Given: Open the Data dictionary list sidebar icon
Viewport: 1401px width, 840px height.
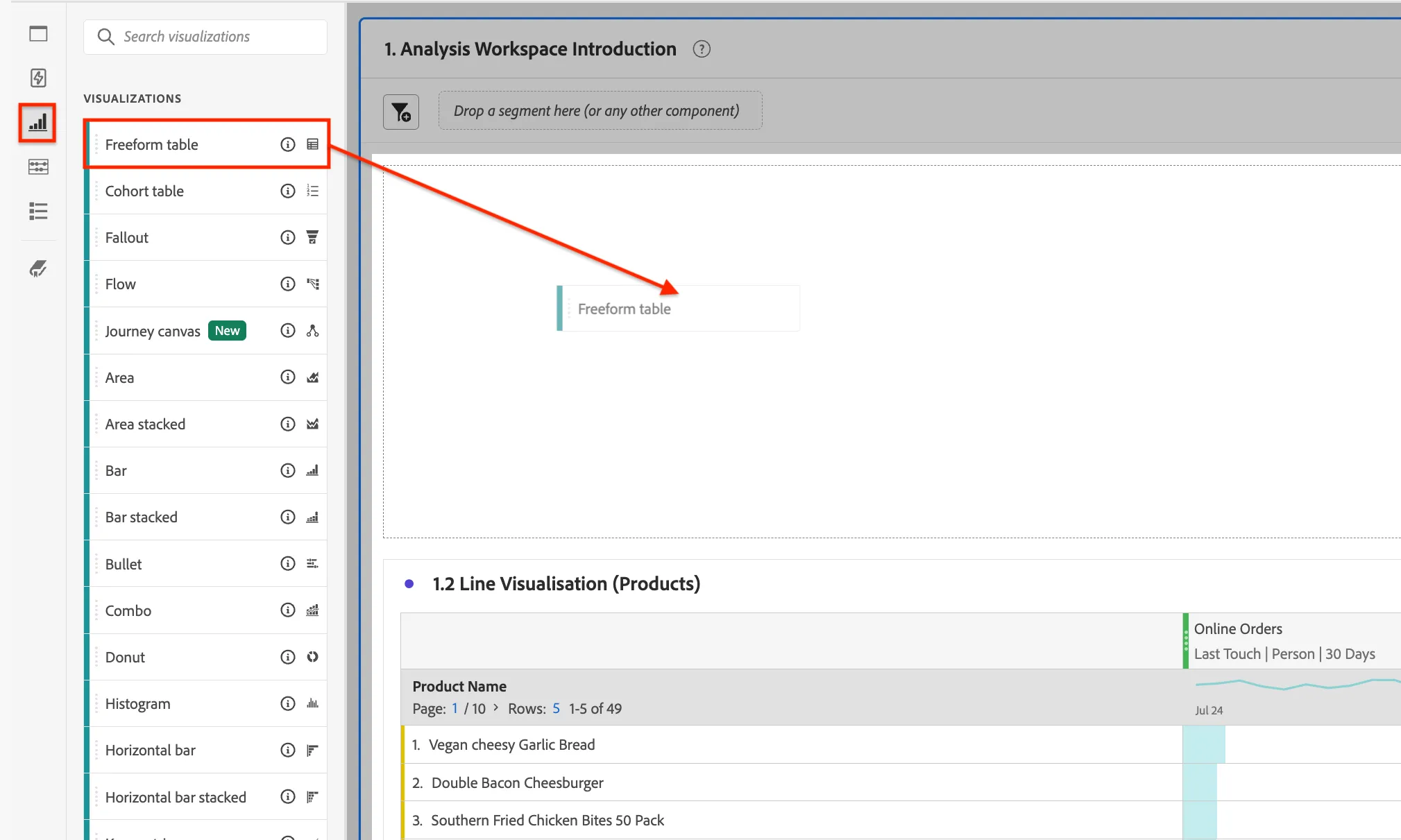Looking at the screenshot, I should click(x=38, y=211).
